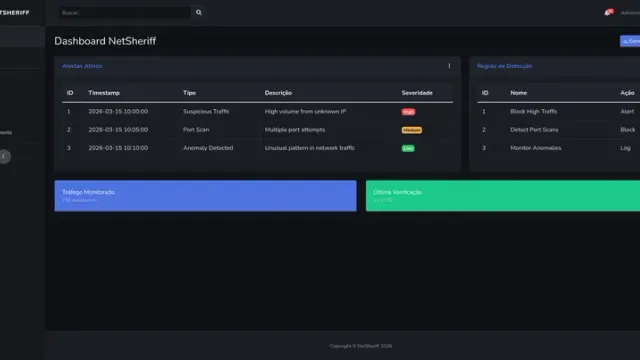Click the search magnifier button
The height and width of the screenshot is (360, 640).
tap(199, 13)
